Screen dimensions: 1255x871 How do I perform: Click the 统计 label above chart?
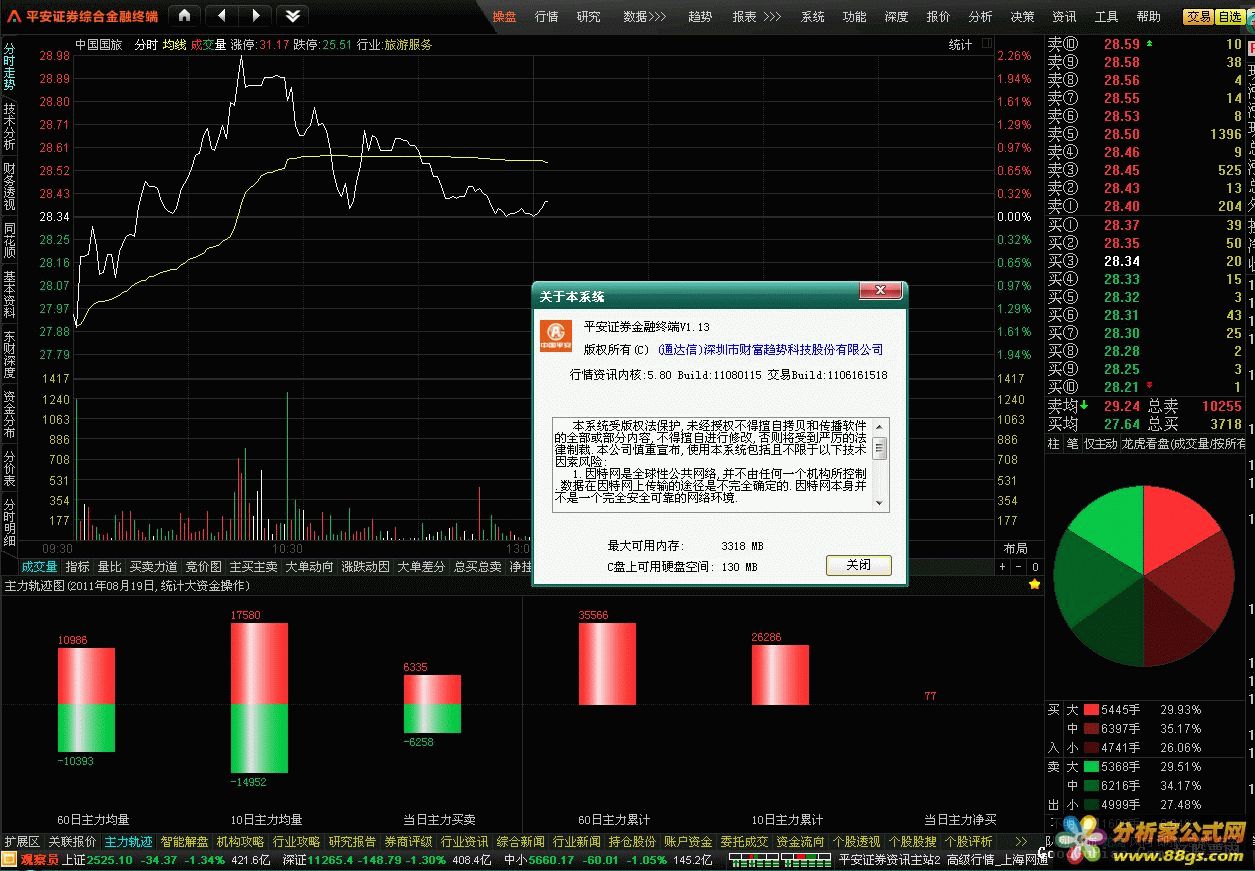pos(960,45)
